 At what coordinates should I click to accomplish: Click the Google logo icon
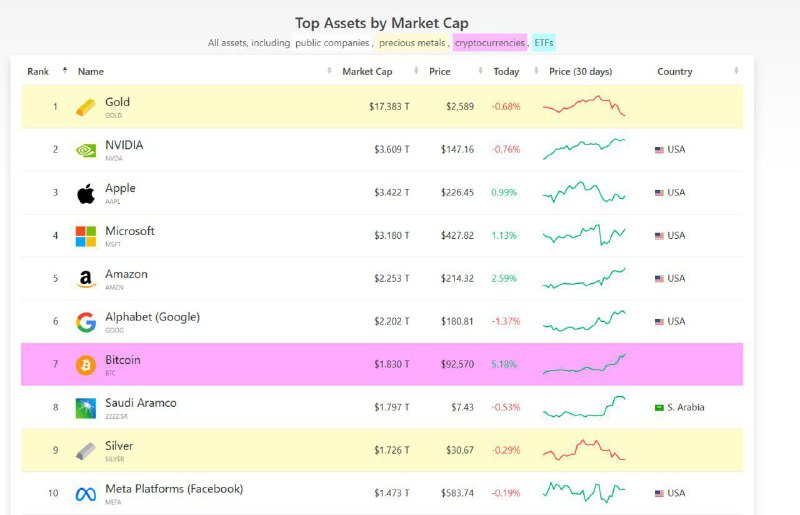point(86,322)
